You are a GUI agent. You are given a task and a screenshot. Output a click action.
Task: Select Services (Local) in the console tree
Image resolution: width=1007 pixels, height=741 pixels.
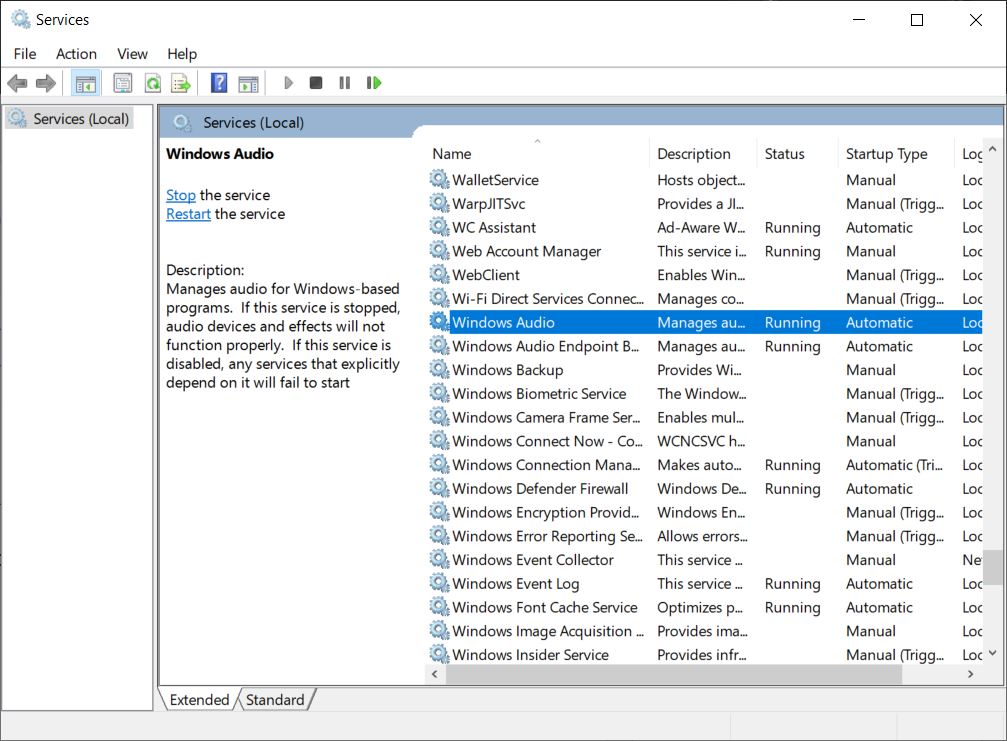coord(69,119)
